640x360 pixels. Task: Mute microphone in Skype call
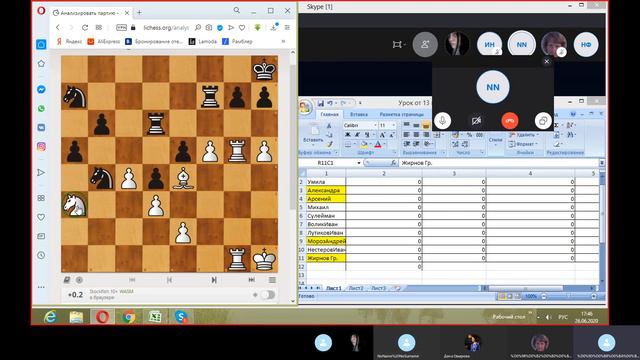(x=442, y=121)
